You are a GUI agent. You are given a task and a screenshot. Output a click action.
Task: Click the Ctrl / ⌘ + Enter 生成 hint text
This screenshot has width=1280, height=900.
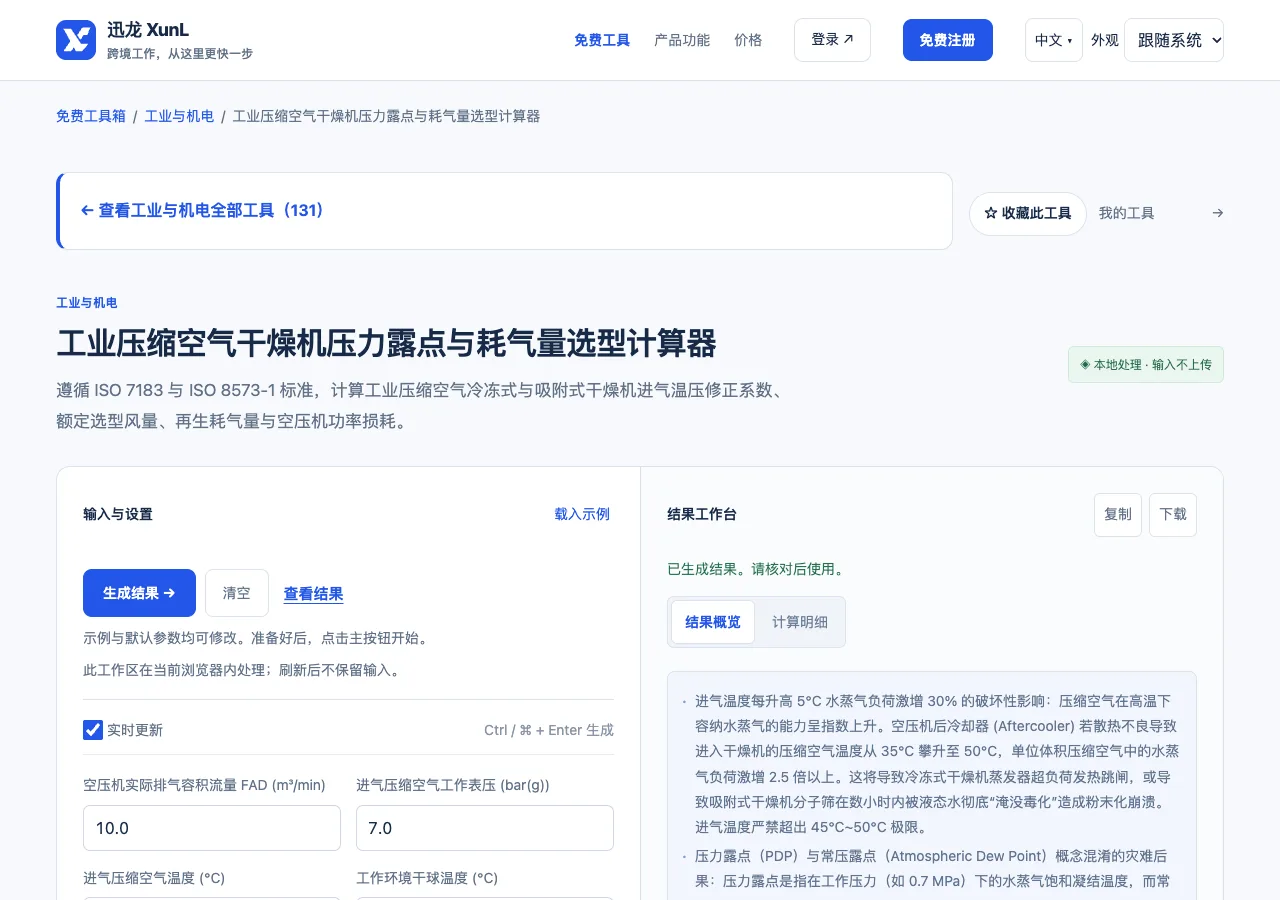coord(549,730)
